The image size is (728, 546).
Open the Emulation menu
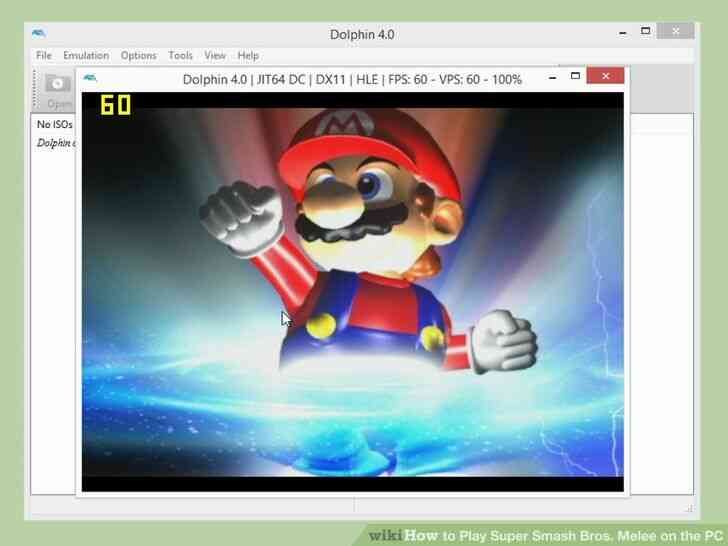pos(86,56)
